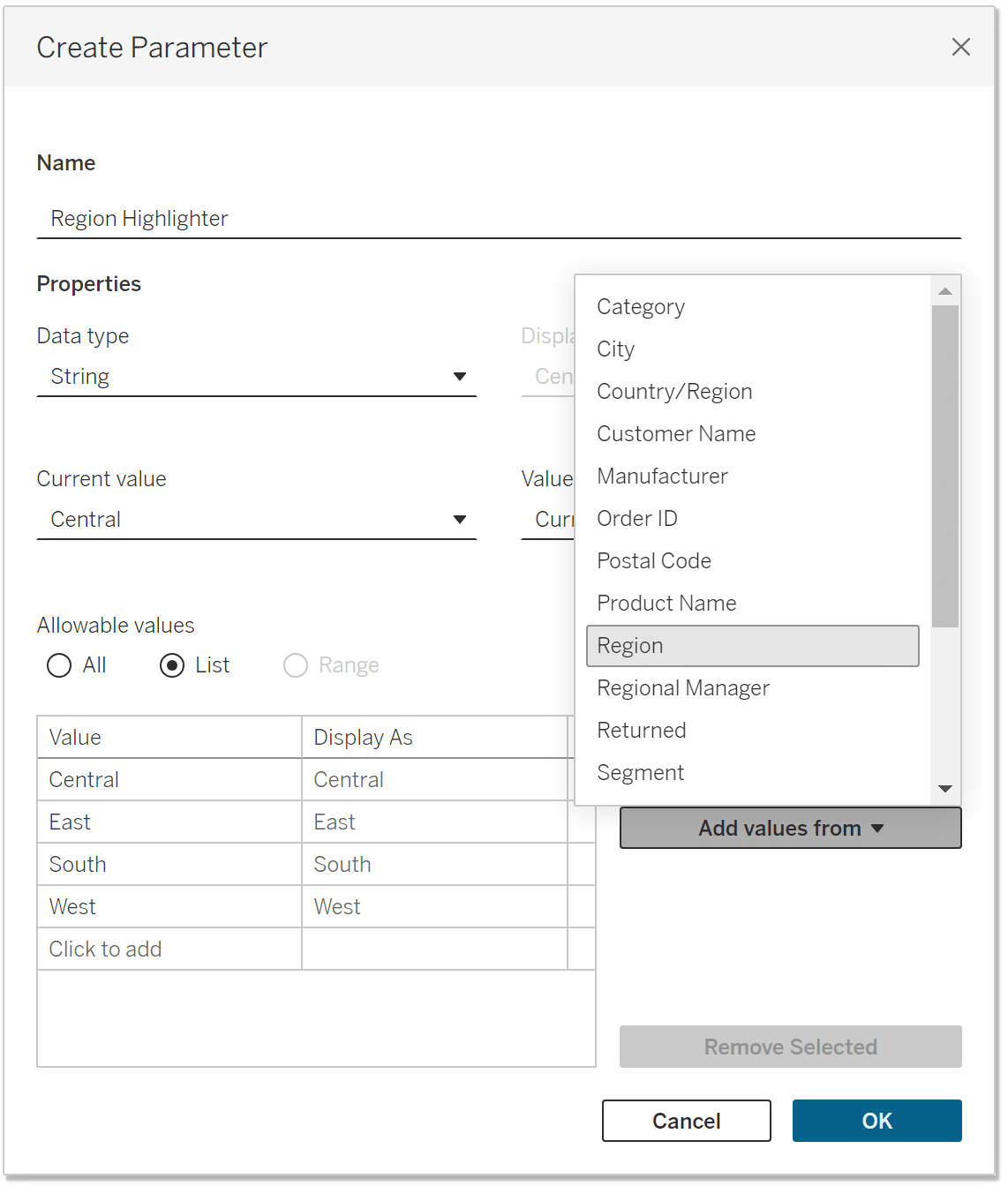Click the Value column header
The width and height of the screenshot is (1008, 1186).
pyautogui.click(x=169, y=738)
